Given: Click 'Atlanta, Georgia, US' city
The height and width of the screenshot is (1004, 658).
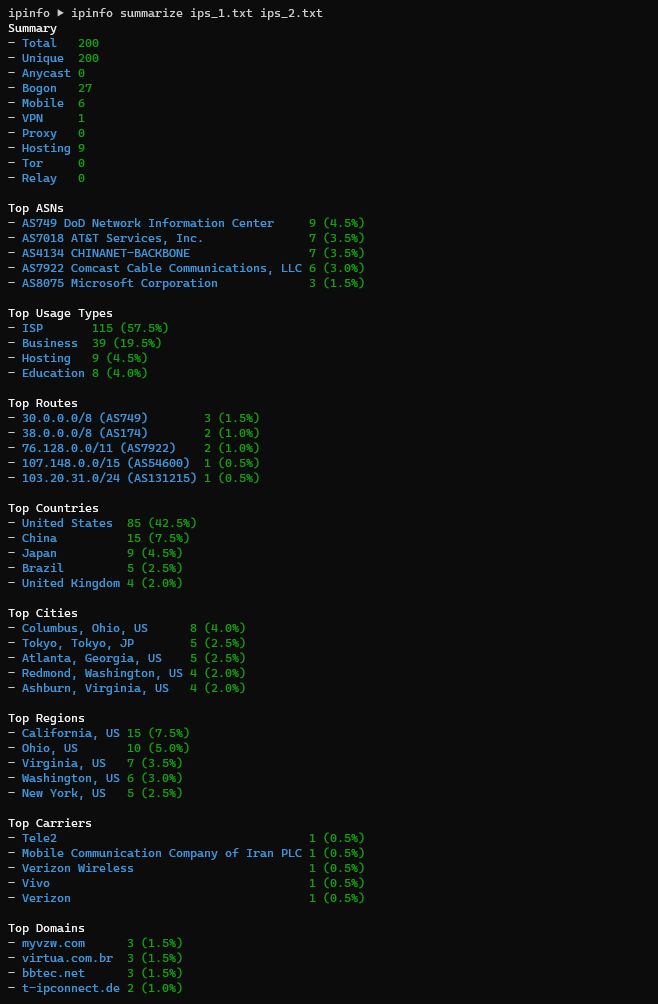Looking at the screenshot, I should 92,658.
